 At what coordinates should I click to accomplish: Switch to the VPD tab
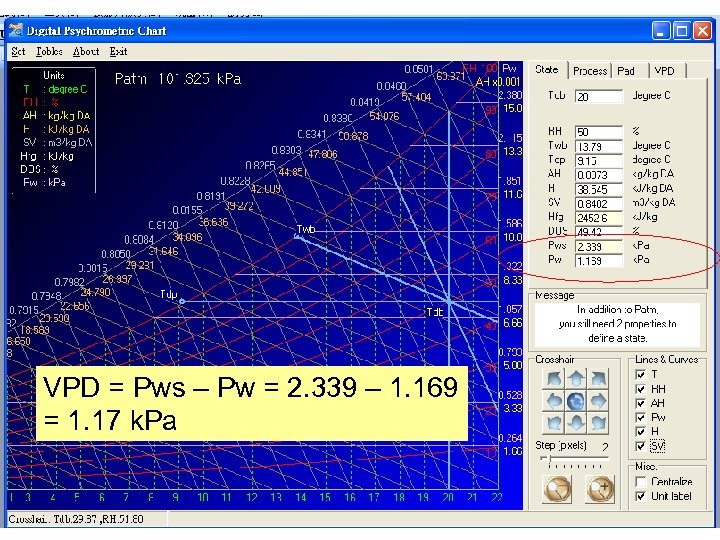tap(664, 71)
